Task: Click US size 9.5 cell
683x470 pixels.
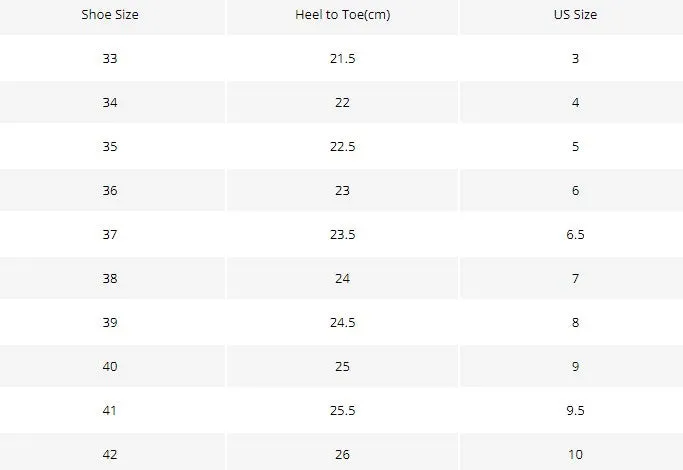Action: 575,410
